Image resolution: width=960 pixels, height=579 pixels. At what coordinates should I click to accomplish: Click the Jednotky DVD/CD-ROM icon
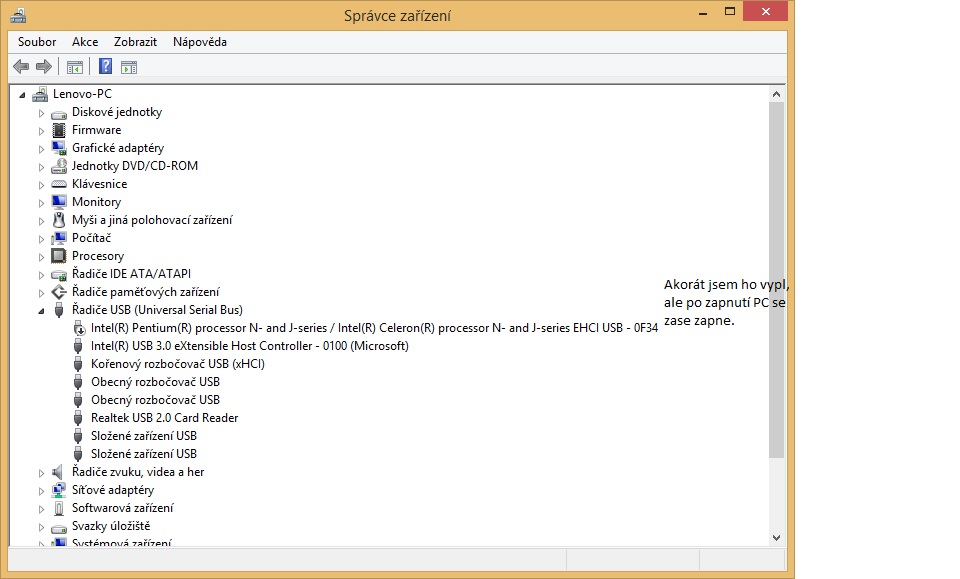point(59,166)
